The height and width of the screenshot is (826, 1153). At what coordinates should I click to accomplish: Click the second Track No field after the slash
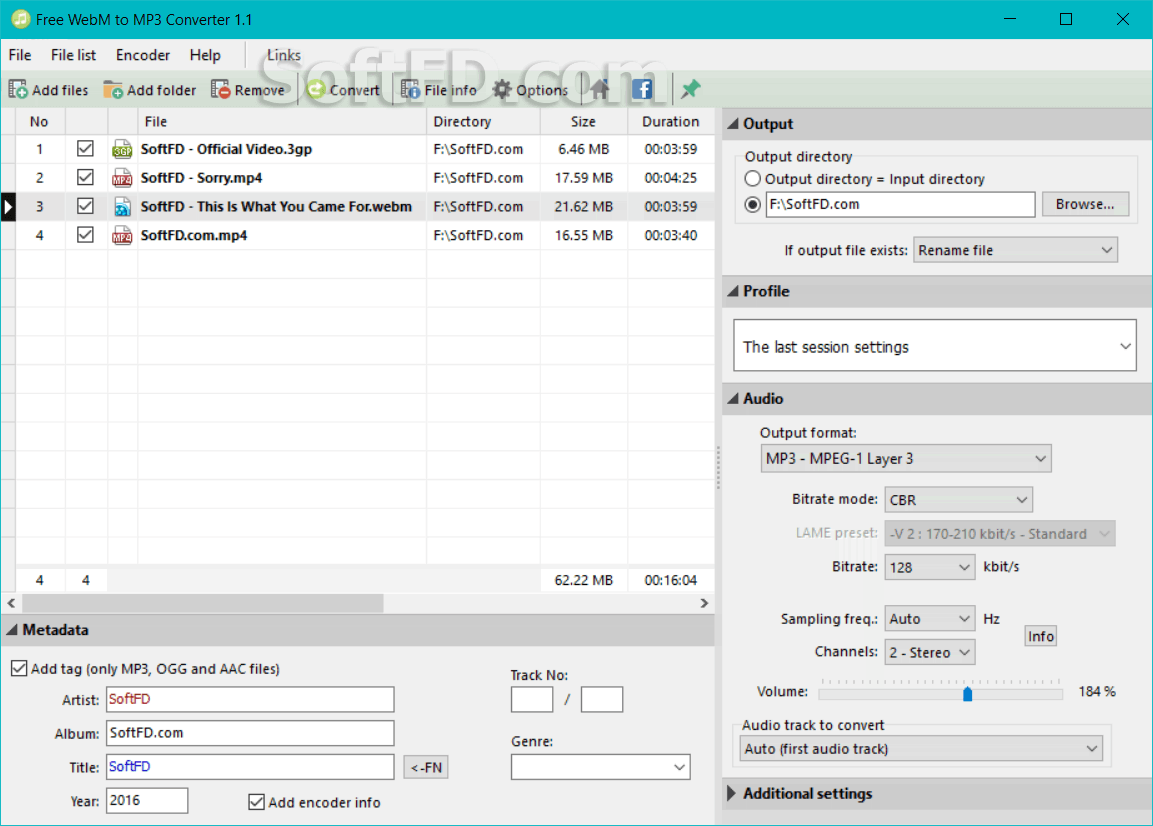pyautogui.click(x=602, y=699)
